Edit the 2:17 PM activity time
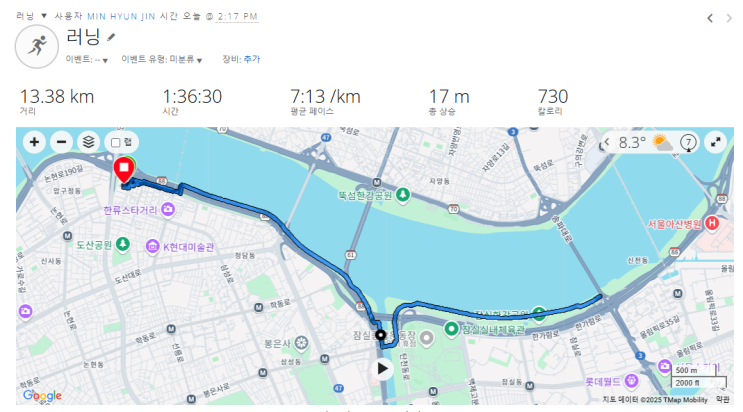 (237, 17)
